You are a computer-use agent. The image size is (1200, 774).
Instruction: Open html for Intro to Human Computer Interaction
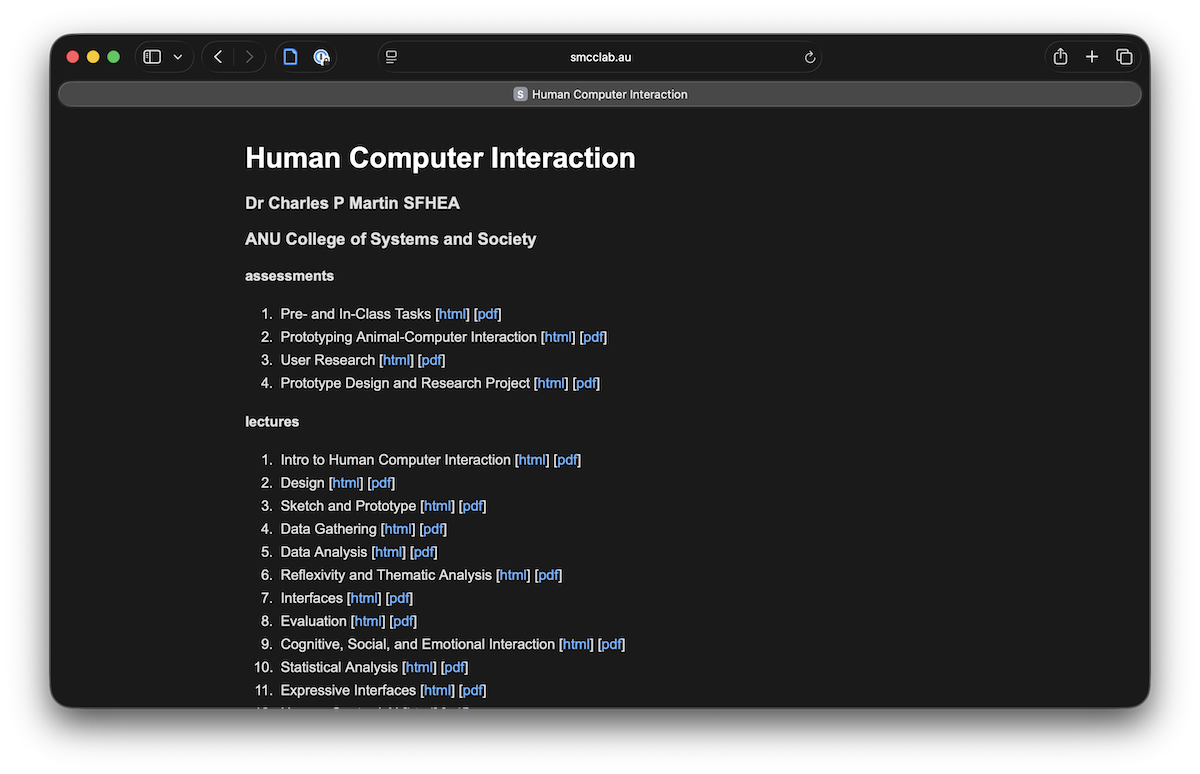[532, 459]
